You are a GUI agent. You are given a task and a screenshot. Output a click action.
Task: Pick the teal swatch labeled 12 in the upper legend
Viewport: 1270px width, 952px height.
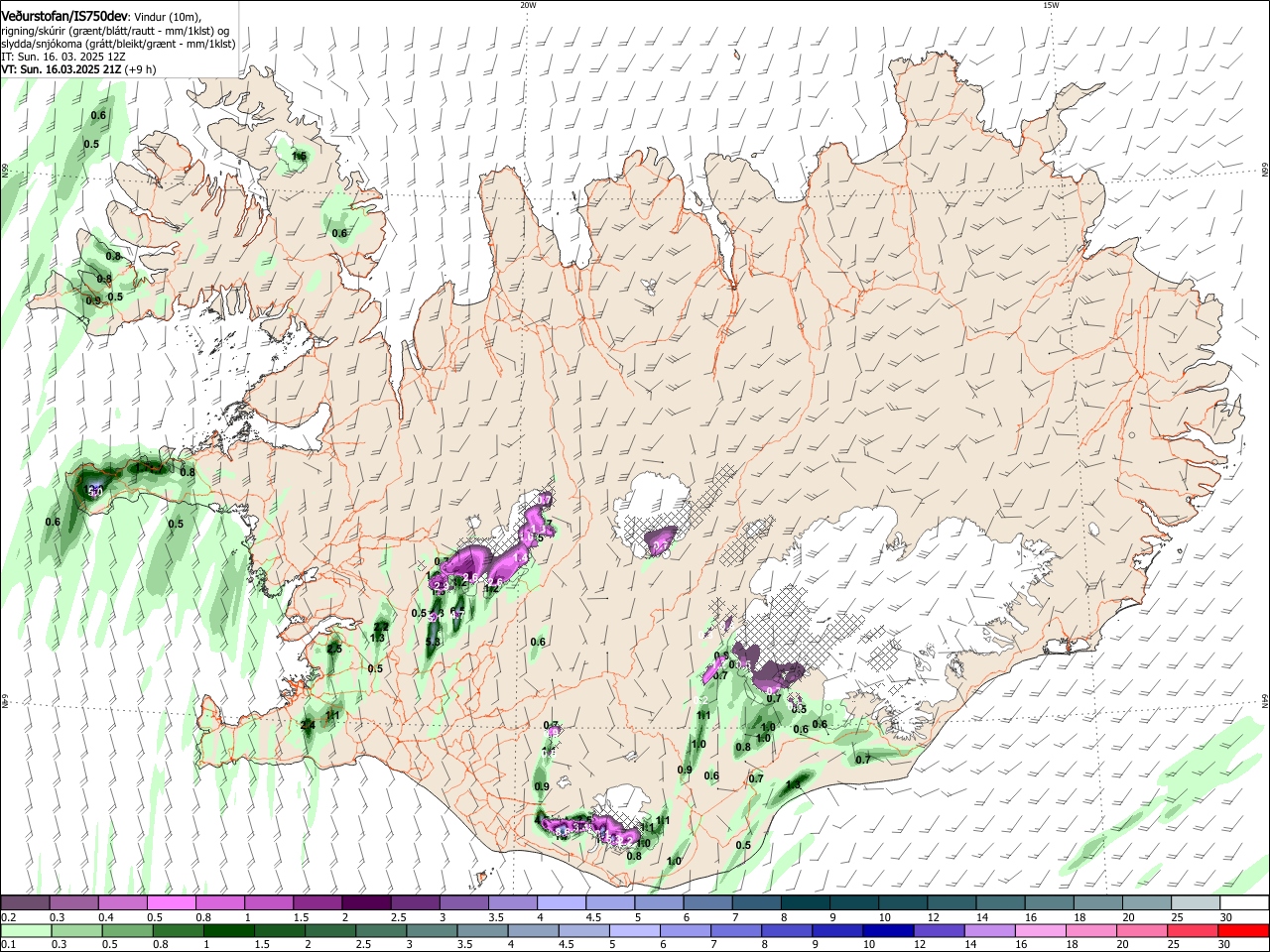click(x=951, y=903)
